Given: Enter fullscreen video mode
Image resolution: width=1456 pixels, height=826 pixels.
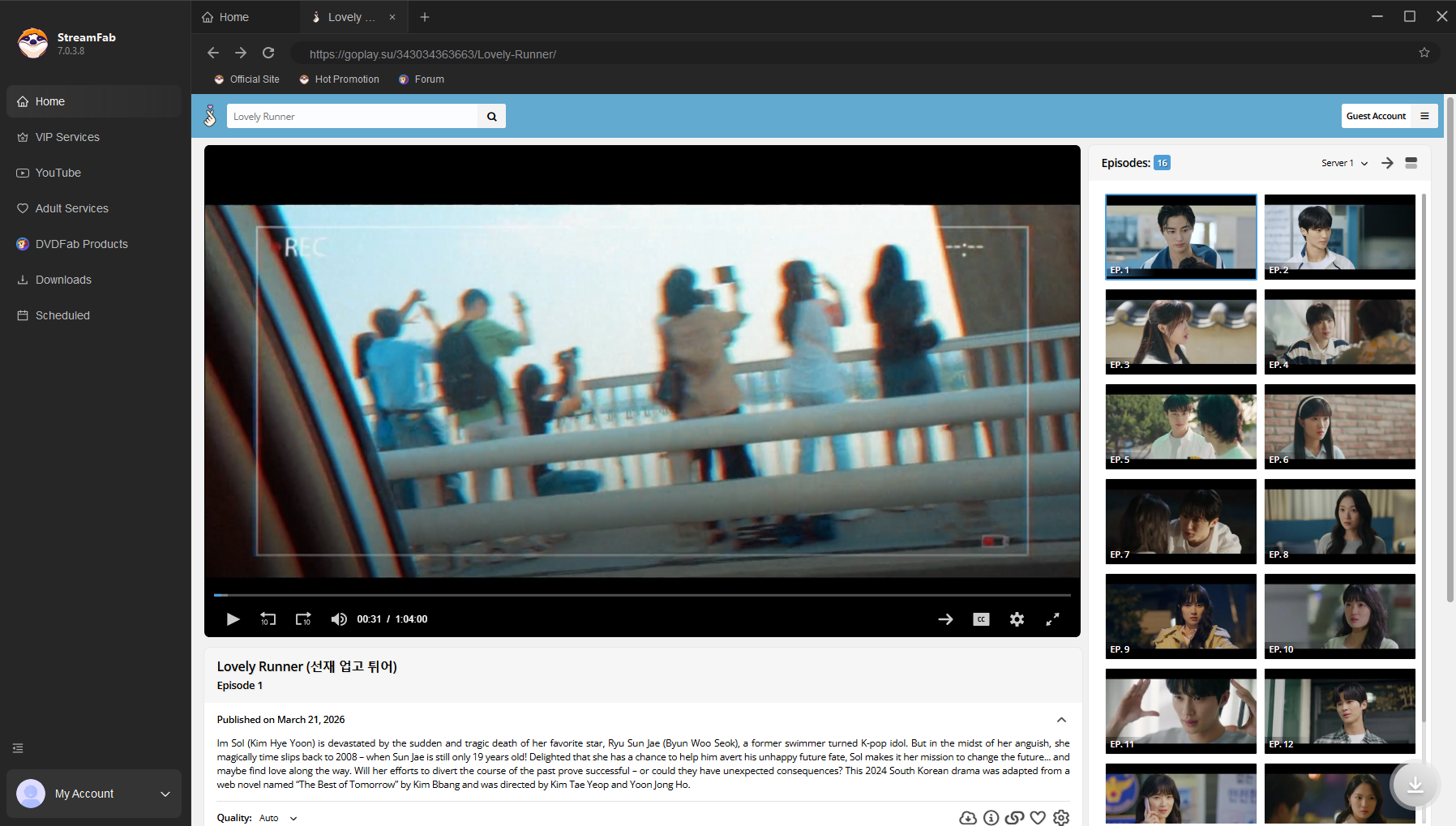Looking at the screenshot, I should pyautogui.click(x=1052, y=619).
